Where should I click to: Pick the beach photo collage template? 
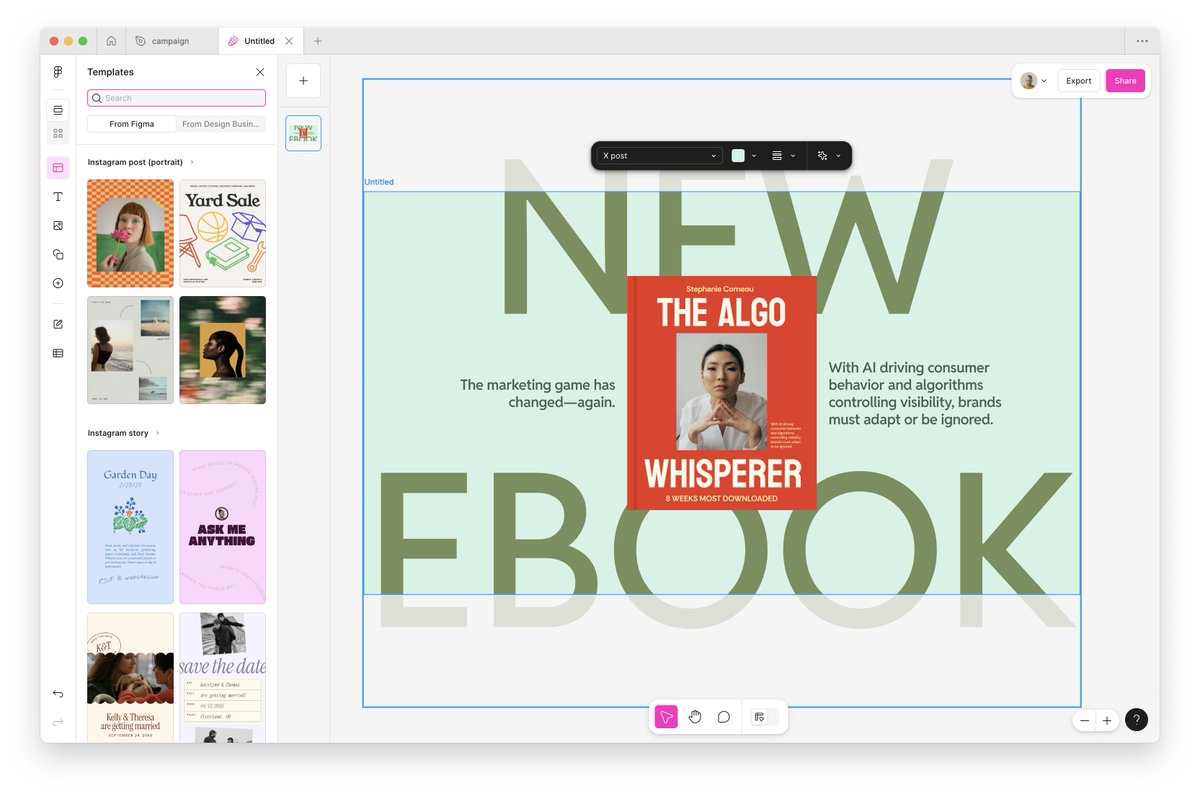point(130,350)
